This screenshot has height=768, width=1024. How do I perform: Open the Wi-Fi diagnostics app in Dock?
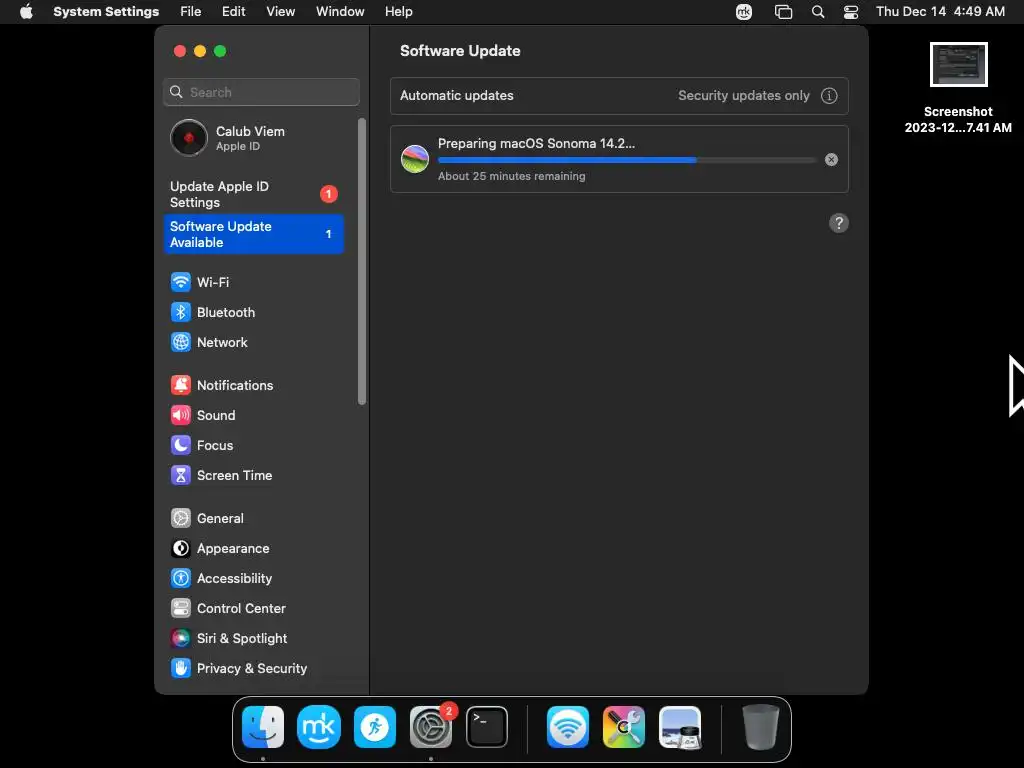(568, 727)
